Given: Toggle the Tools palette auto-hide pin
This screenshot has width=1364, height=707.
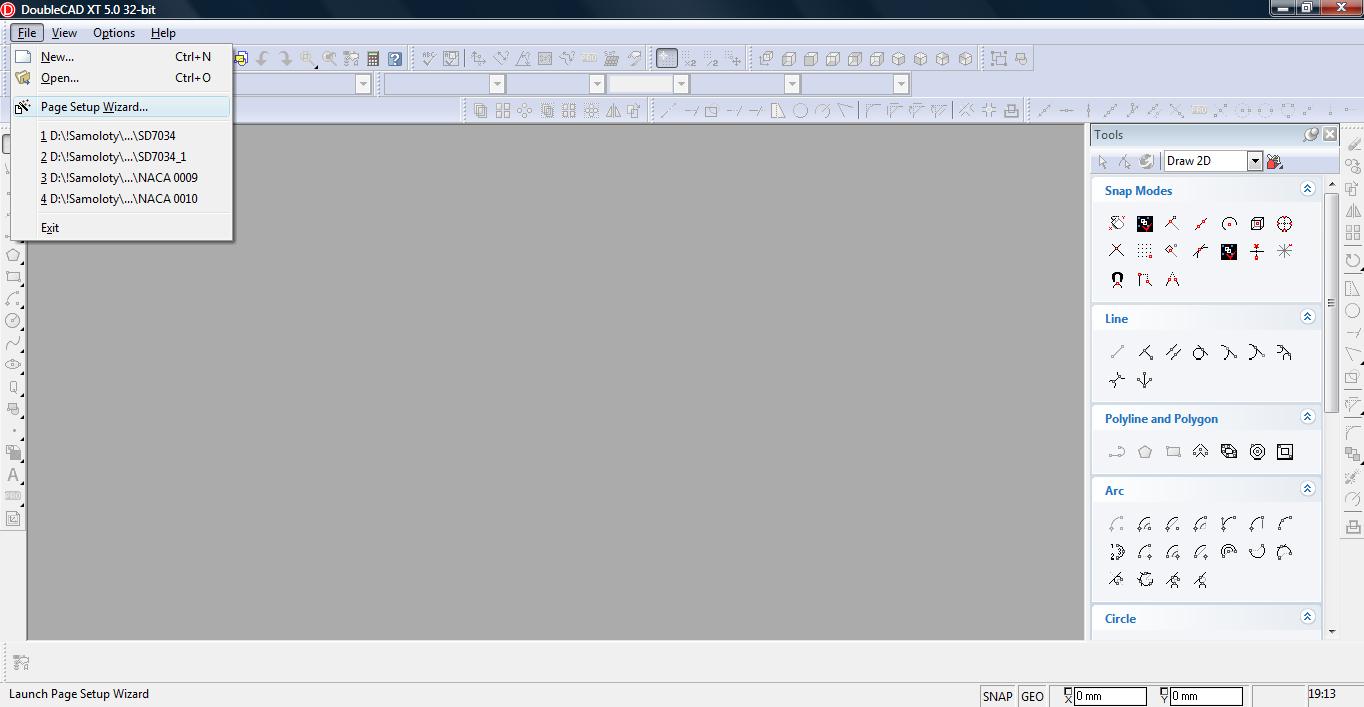Looking at the screenshot, I should pos(1311,134).
